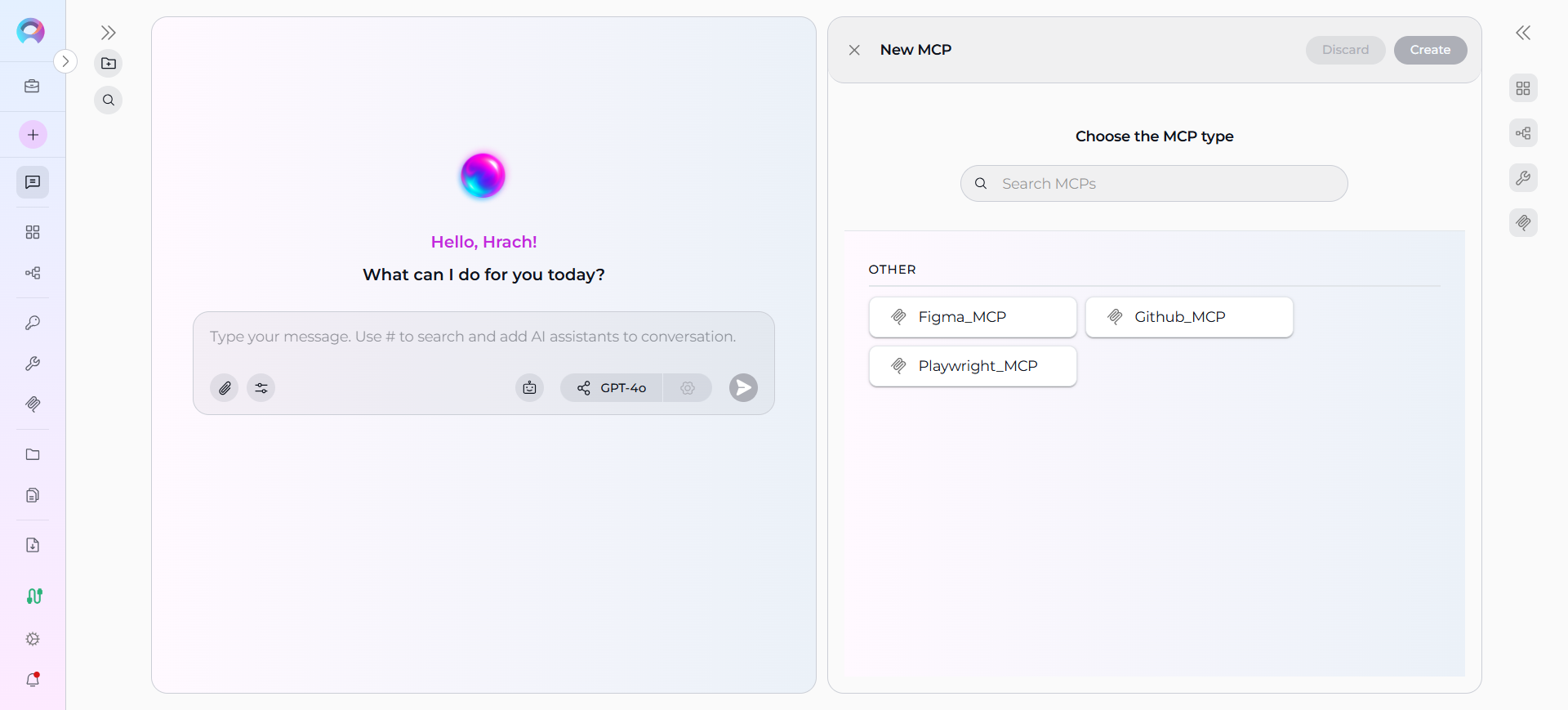Open notifications bell in left sidebar
The height and width of the screenshot is (710, 1568).
click(33, 680)
